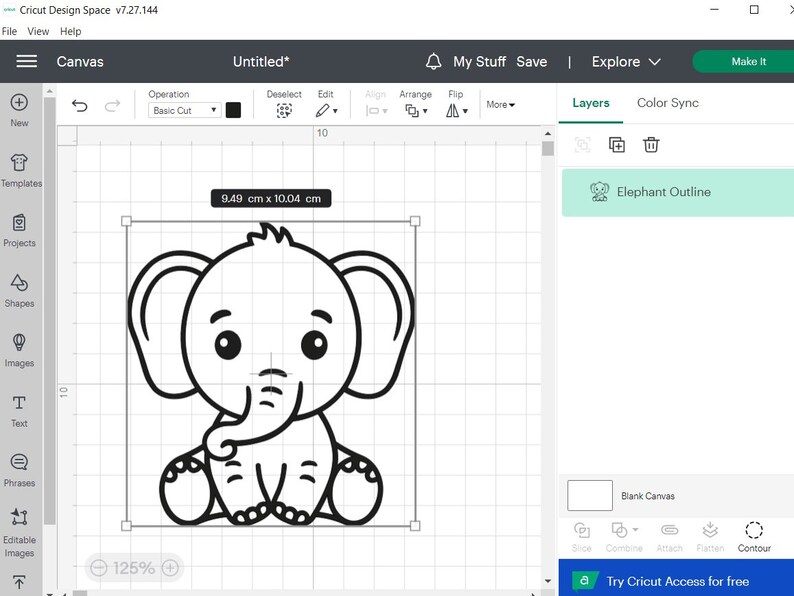This screenshot has height=596, width=794.
Task: Click the Attach tool
Action: pyautogui.click(x=669, y=537)
